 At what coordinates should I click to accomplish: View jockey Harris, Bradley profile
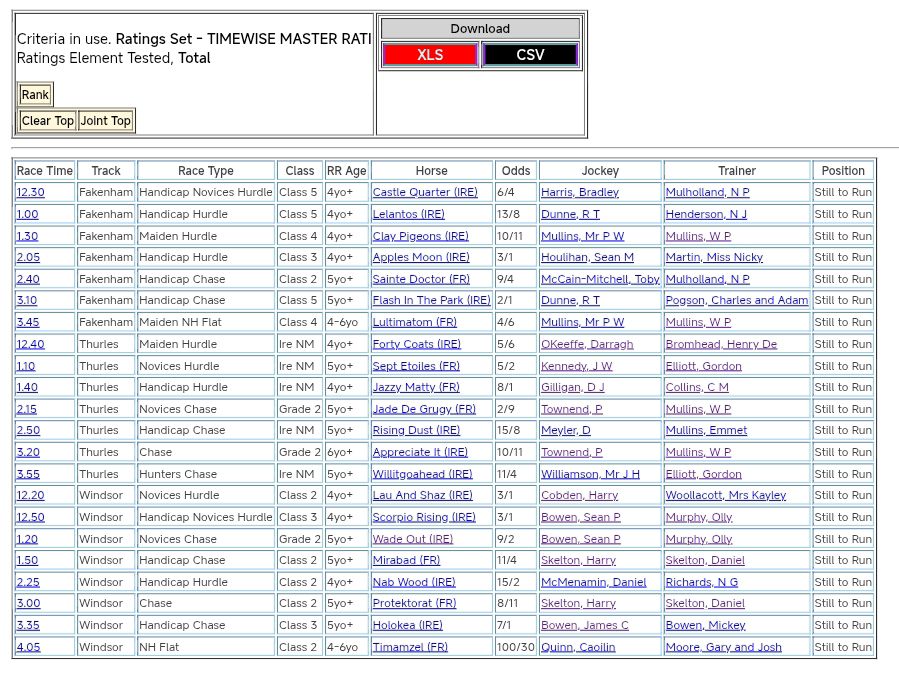click(579, 192)
